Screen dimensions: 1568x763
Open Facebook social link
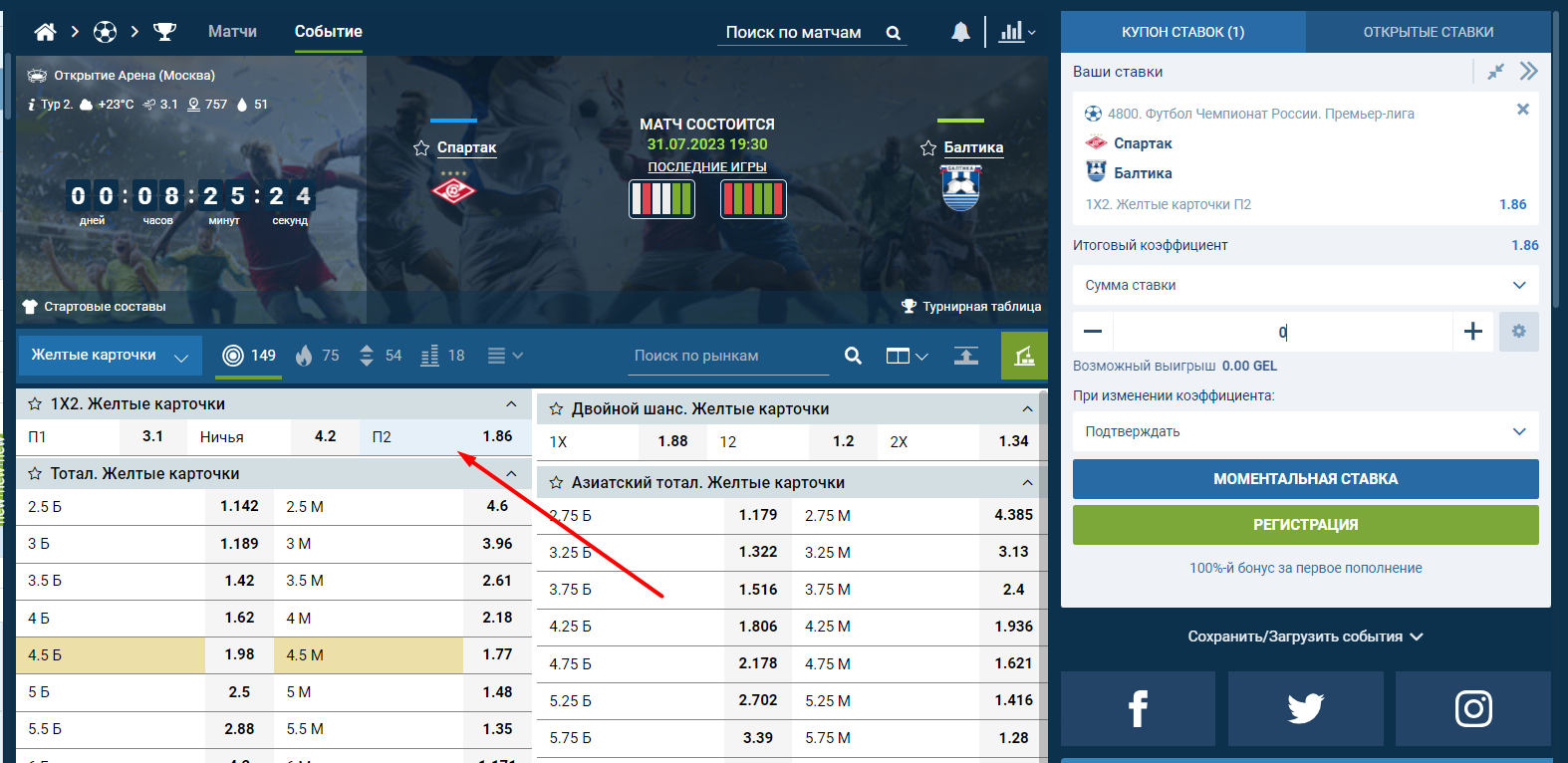[x=1138, y=708]
